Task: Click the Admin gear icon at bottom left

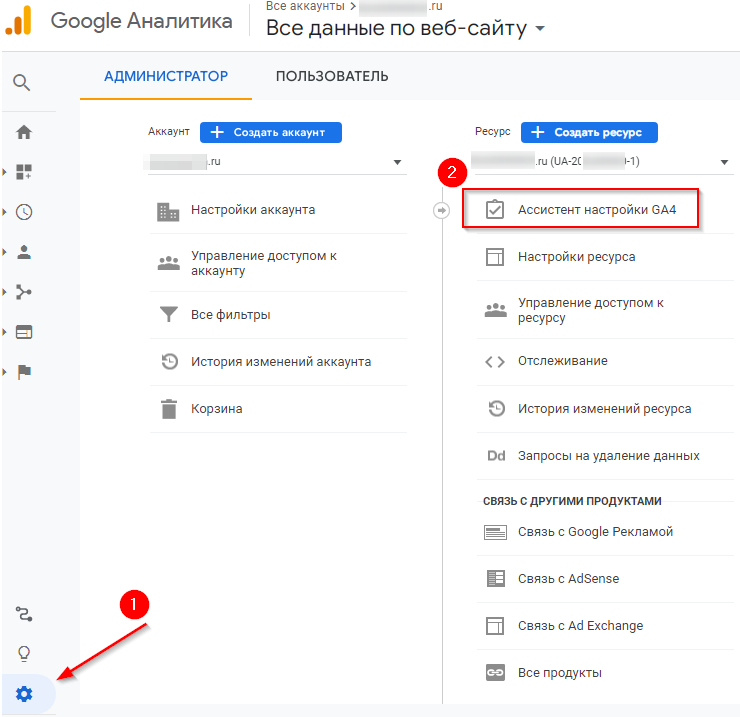Action: point(24,693)
